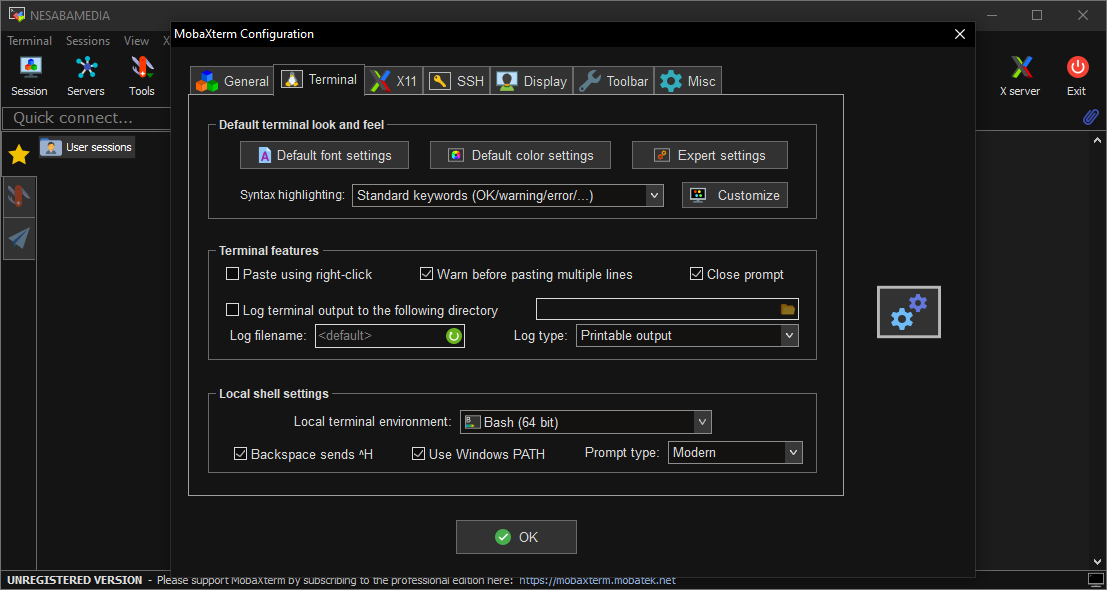Switch to the SSH tab
Screen dimensions: 1107x590
click(457, 81)
